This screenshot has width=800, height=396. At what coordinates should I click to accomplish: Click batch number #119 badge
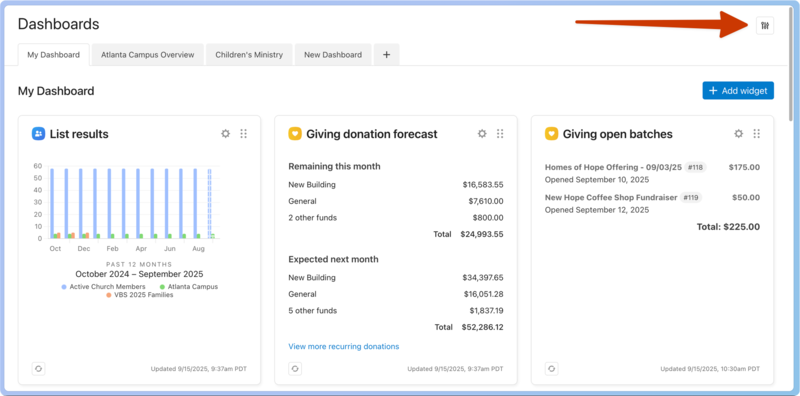coord(690,197)
